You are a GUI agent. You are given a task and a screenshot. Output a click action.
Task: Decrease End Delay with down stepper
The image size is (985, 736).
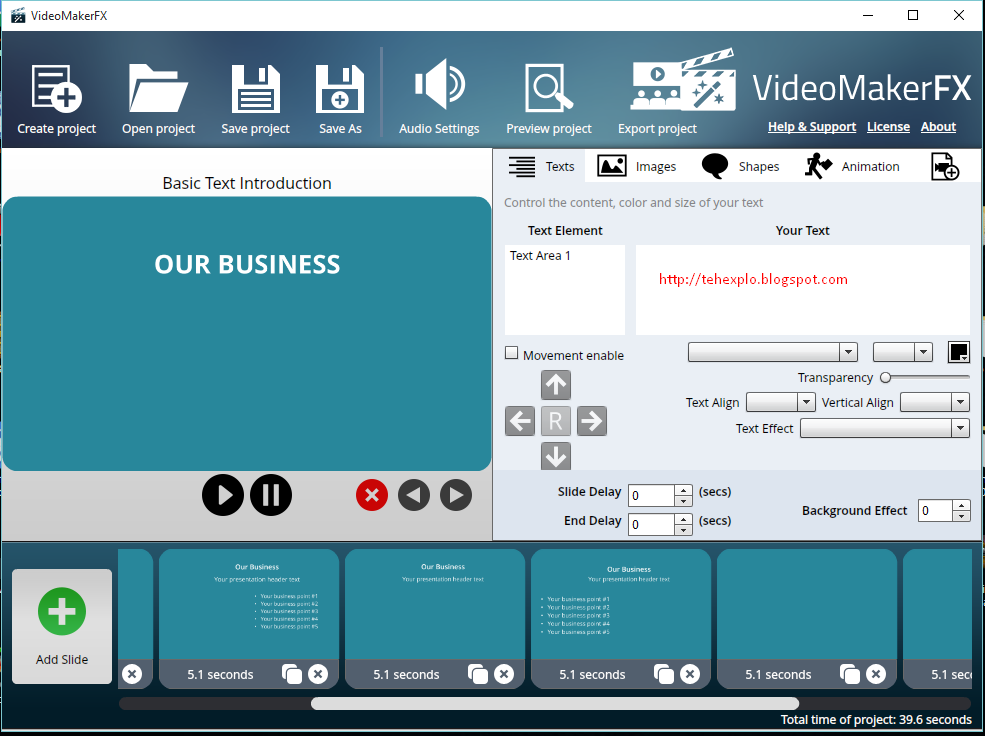pos(683,530)
